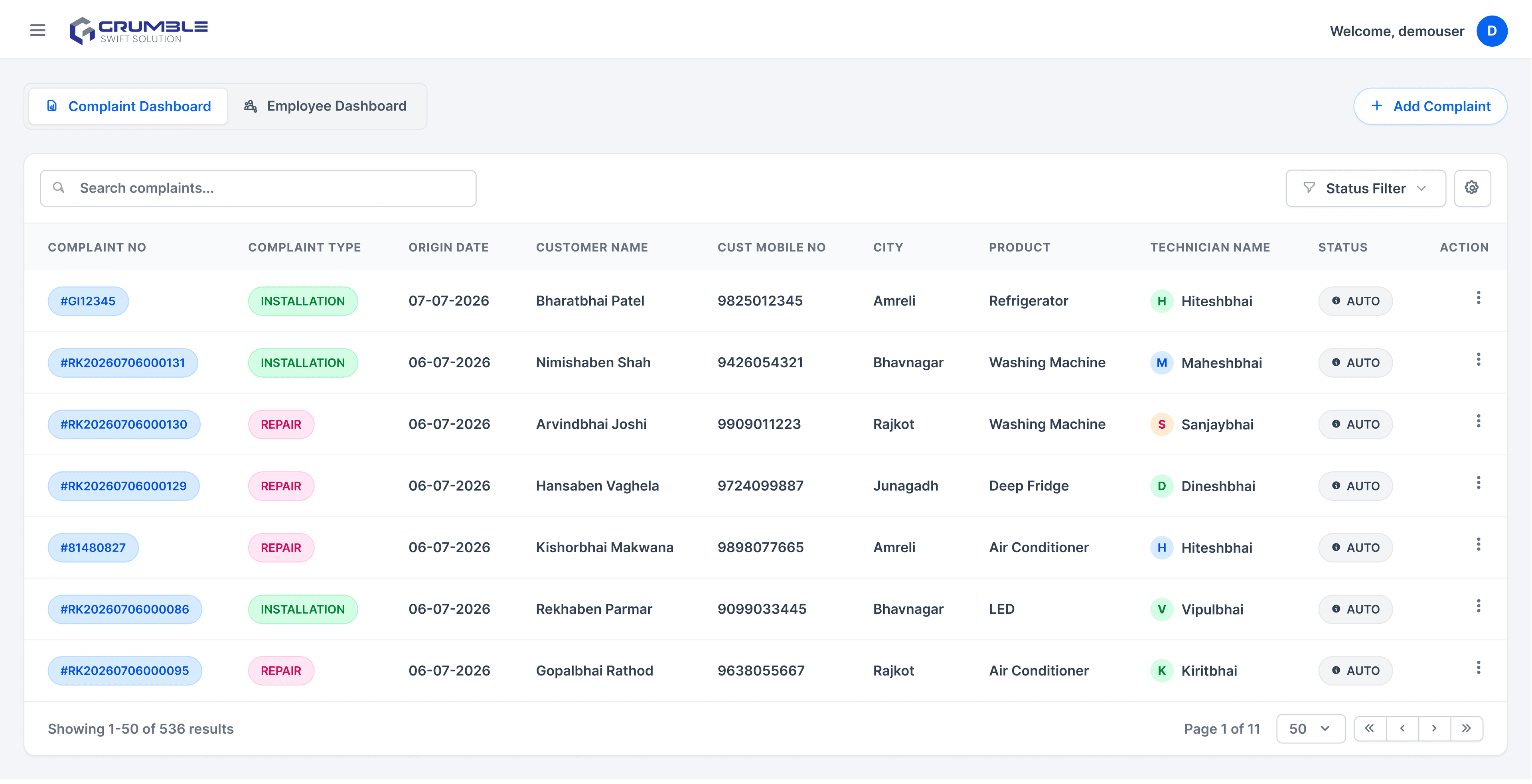Go to the first page
This screenshot has height=784, width=1532.
point(1370,729)
